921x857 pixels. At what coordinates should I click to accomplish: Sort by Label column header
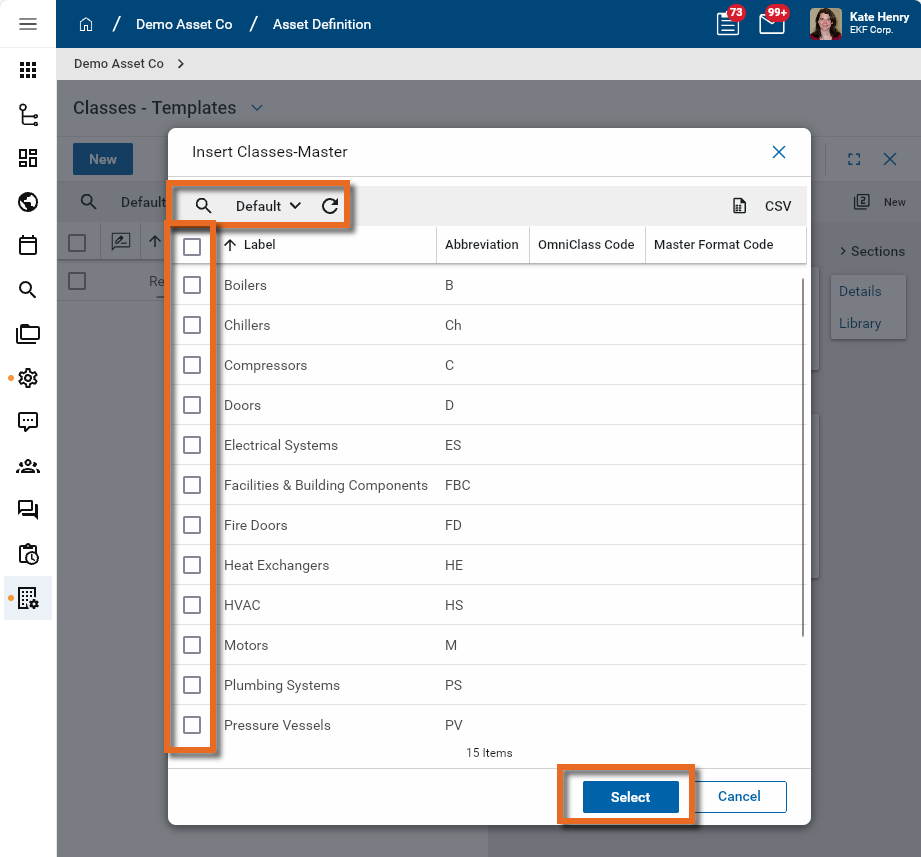point(259,245)
